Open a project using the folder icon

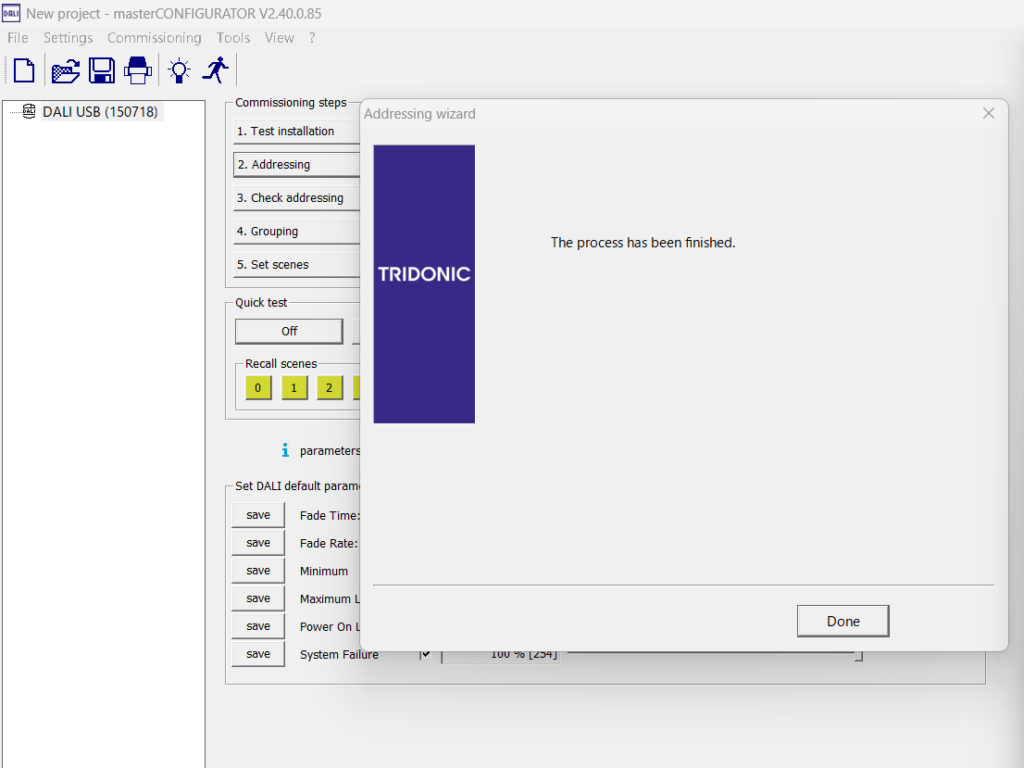point(66,71)
